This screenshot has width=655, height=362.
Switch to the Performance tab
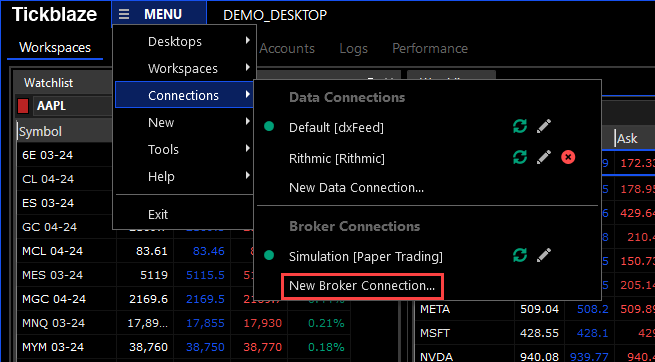click(430, 48)
